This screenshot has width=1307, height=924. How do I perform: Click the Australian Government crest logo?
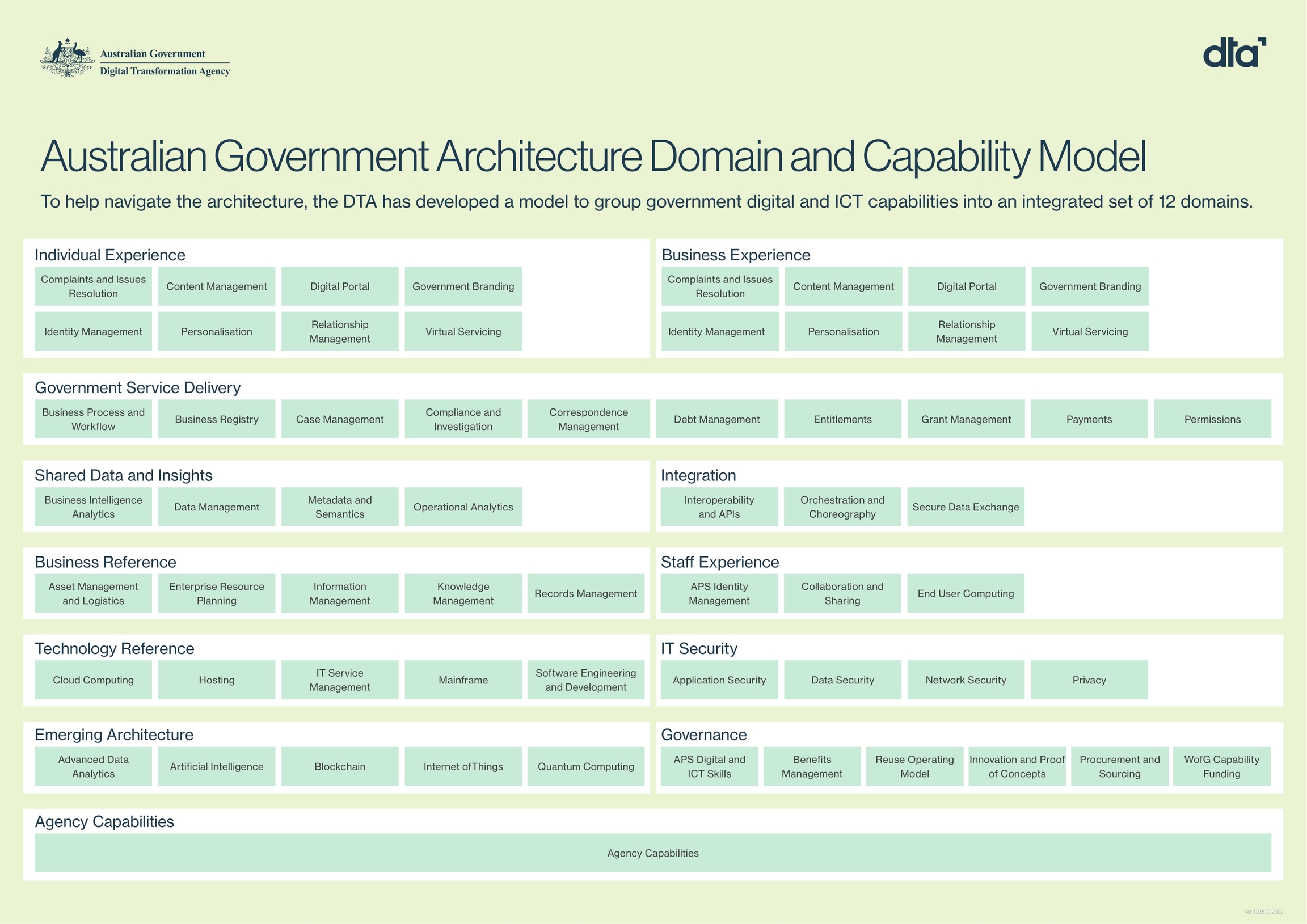click(67, 58)
